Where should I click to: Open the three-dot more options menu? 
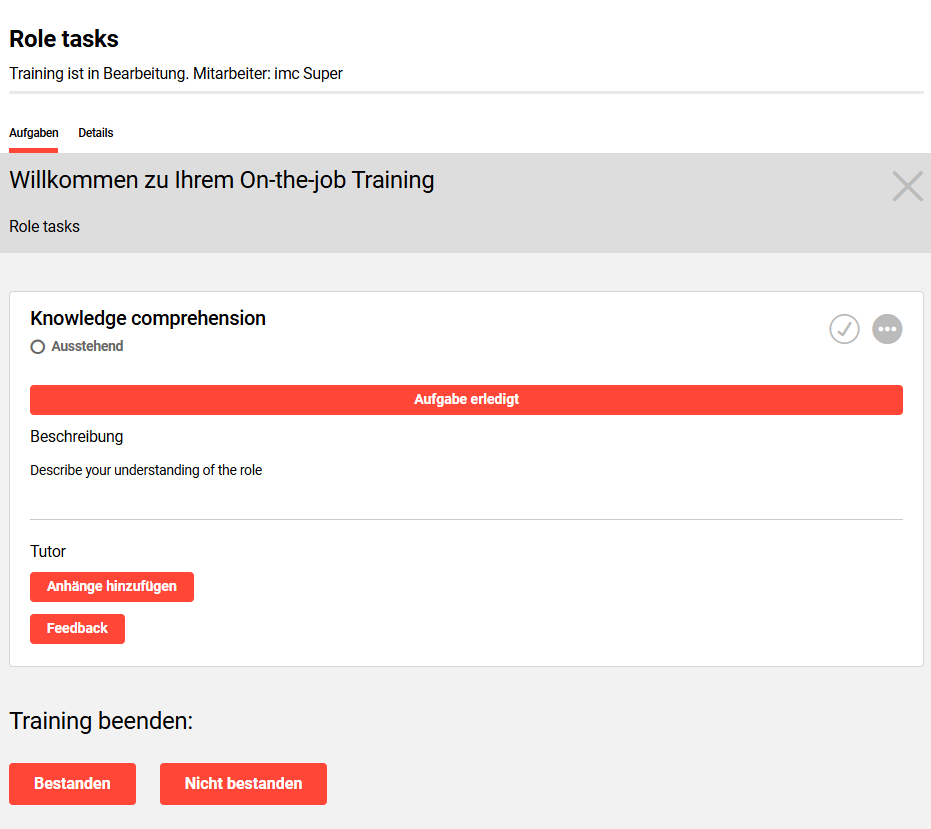[x=887, y=329]
